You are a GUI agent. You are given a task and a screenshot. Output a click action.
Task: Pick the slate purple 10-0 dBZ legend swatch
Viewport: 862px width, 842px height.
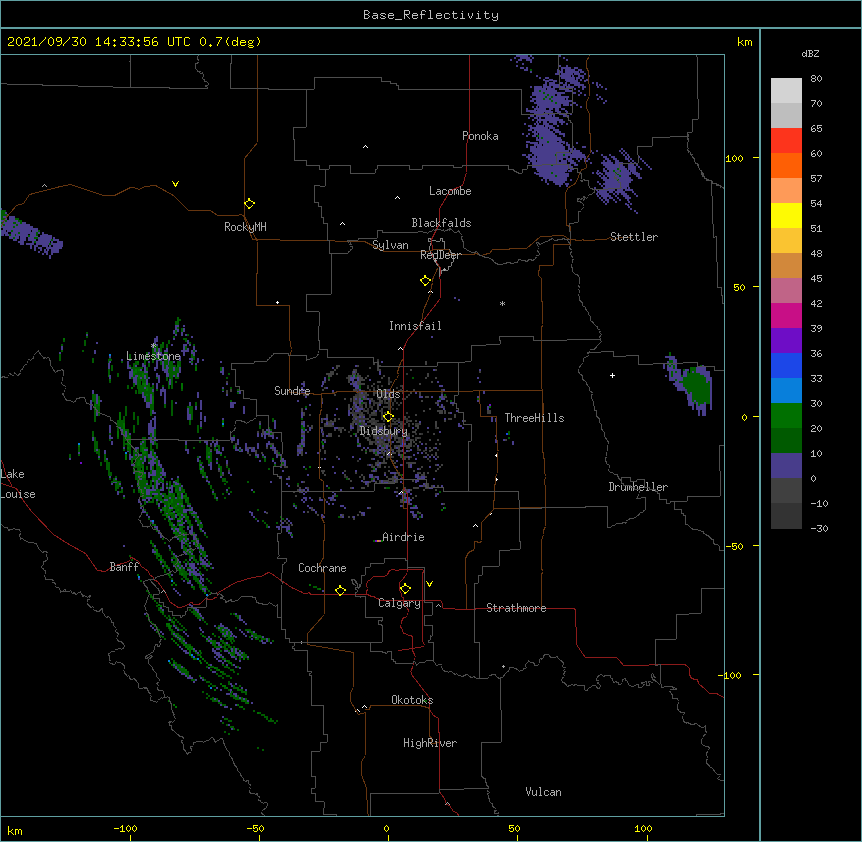point(786,466)
